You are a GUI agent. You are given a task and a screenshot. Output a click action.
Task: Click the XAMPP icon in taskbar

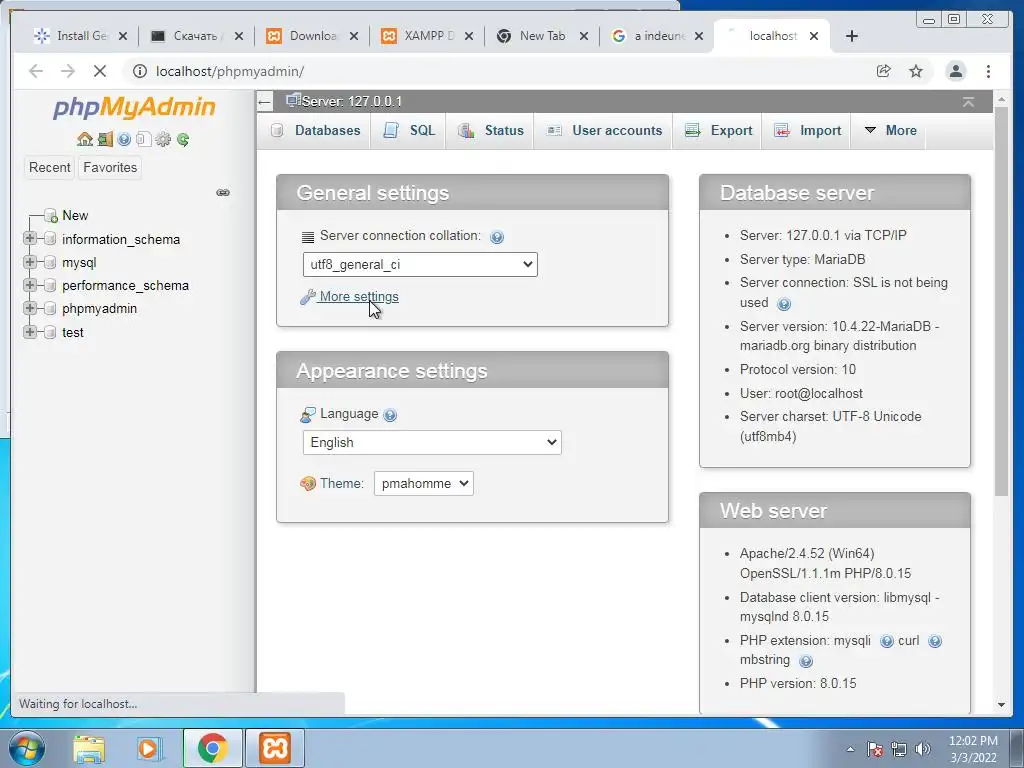(275, 748)
